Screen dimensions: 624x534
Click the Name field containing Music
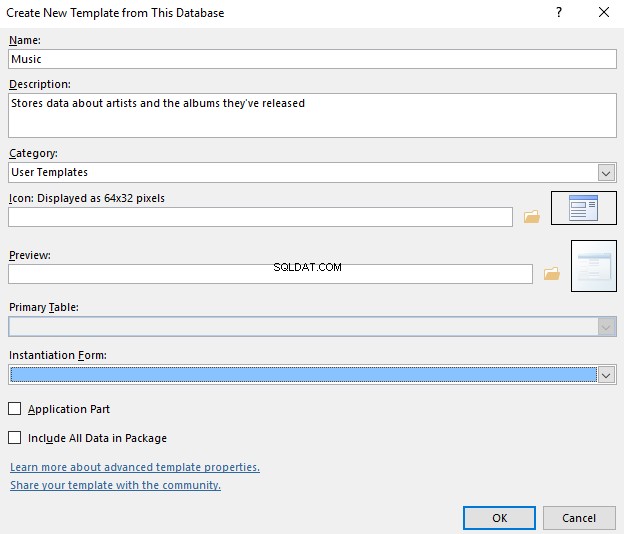point(312,59)
